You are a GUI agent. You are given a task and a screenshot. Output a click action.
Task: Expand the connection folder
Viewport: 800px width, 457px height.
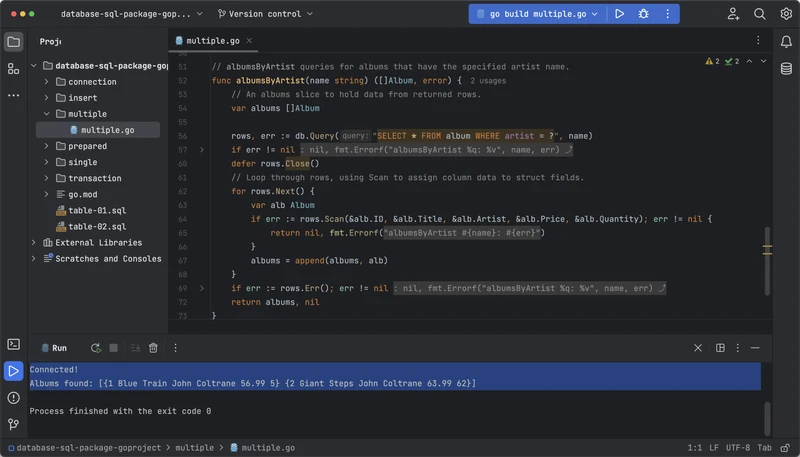point(47,82)
